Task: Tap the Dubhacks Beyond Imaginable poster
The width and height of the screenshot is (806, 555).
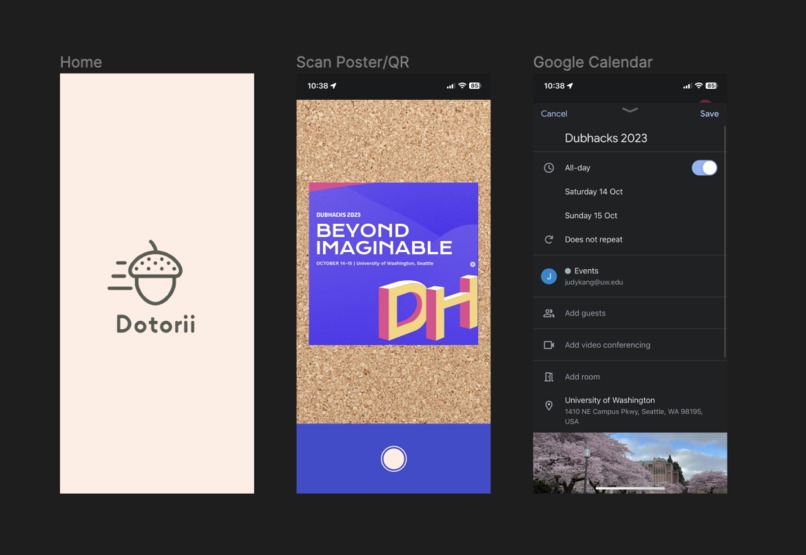Action: point(393,264)
